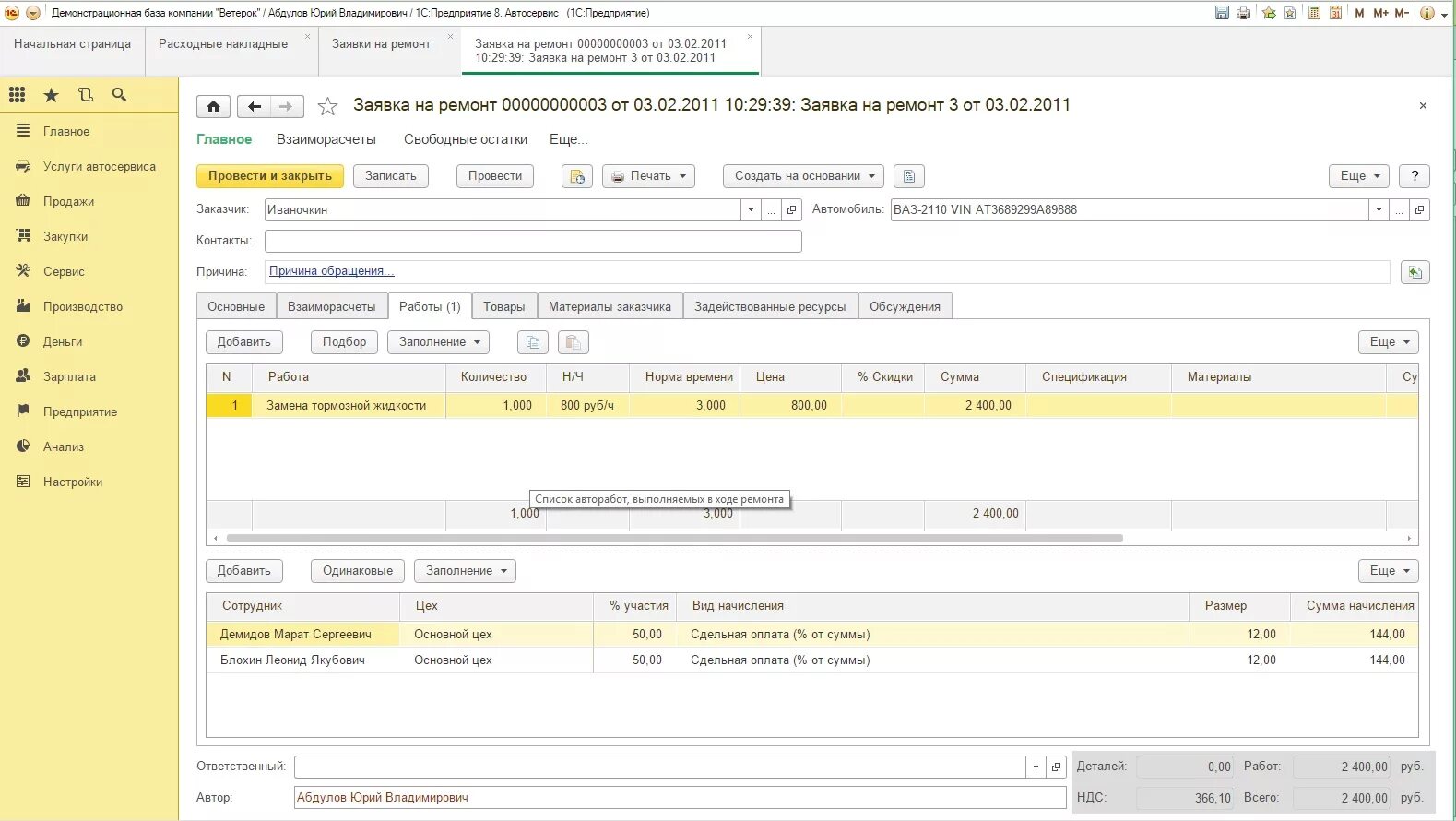1456x821 pixels.
Task: Open Сервис section in sidebar
Action: tap(89, 272)
